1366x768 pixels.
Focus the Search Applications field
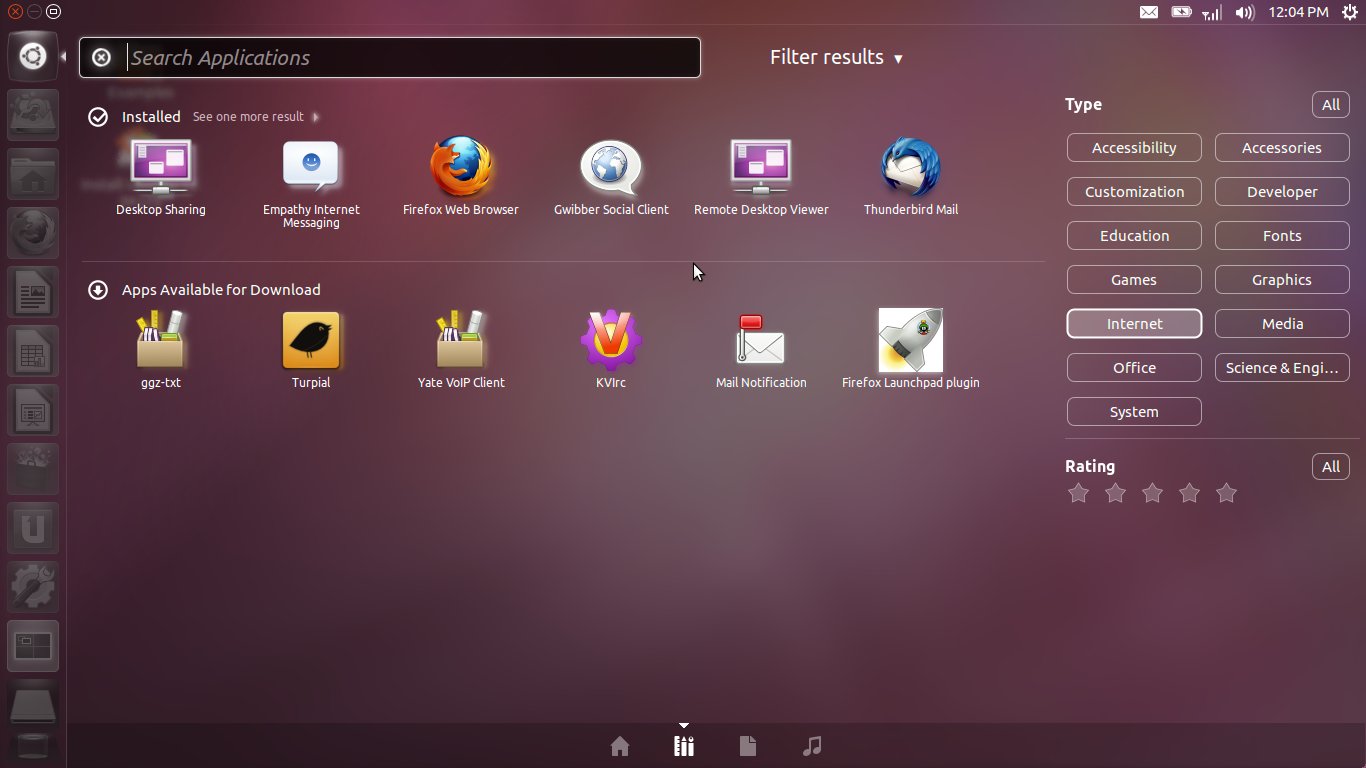click(x=390, y=58)
